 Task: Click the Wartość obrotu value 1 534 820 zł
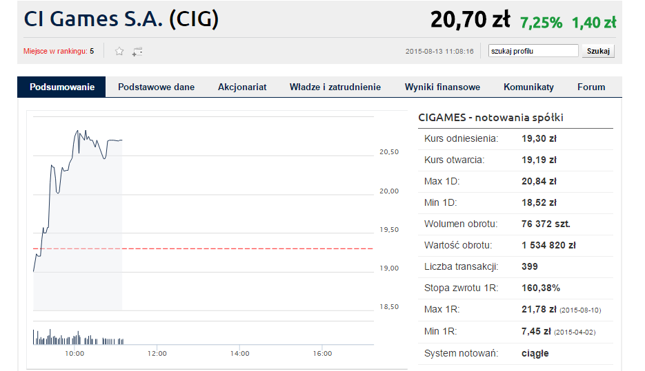pyautogui.click(x=549, y=245)
